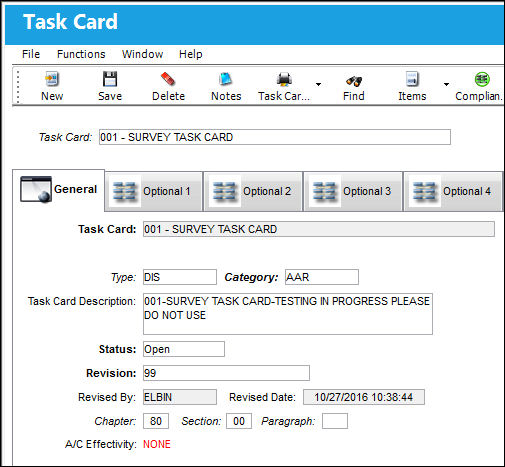Click the Task Card Description label
This screenshot has width=505, height=467.
(82, 301)
